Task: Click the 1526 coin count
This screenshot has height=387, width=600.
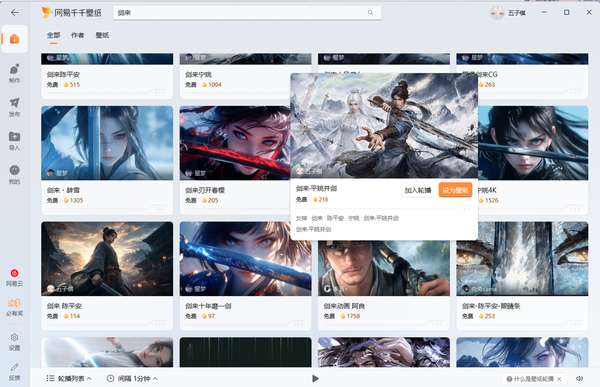Action: click(491, 200)
